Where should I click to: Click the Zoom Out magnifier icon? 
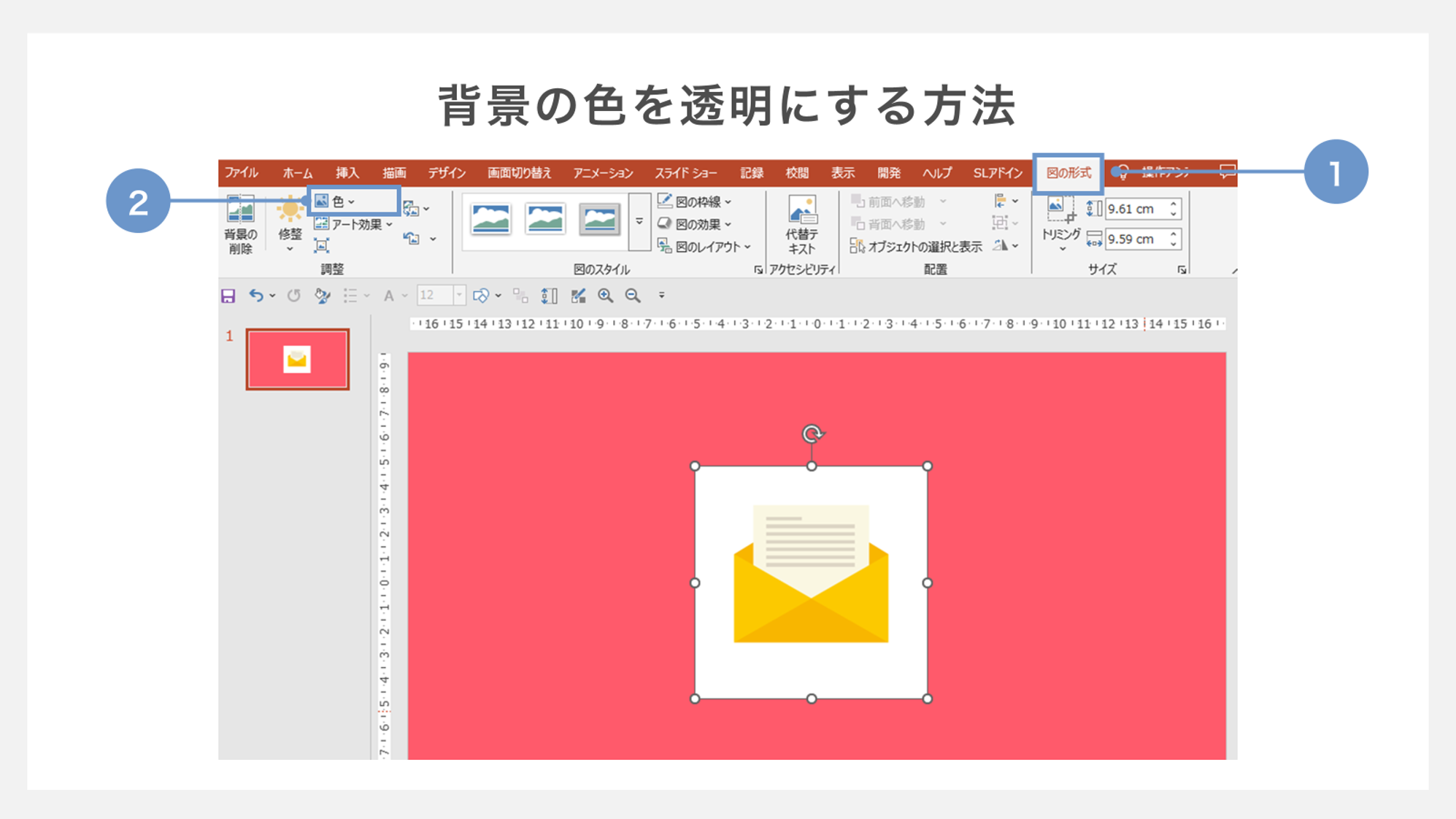(x=632, y=295)
